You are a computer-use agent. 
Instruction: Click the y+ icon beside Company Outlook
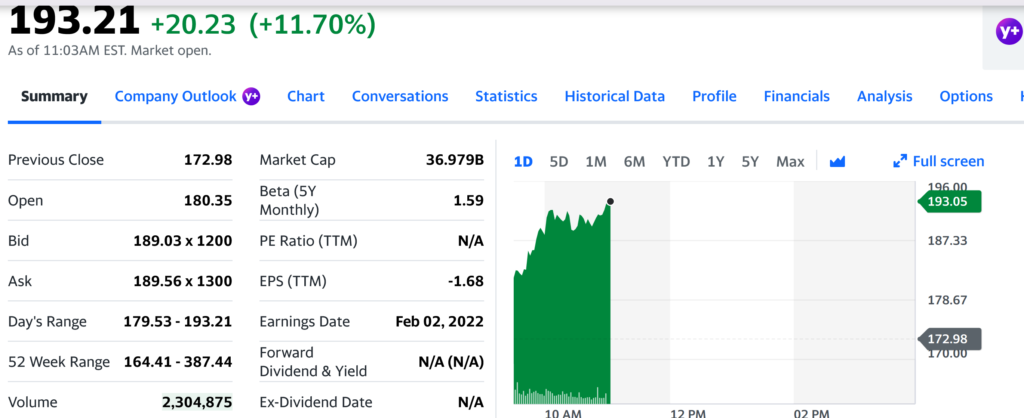coord(252,96)
